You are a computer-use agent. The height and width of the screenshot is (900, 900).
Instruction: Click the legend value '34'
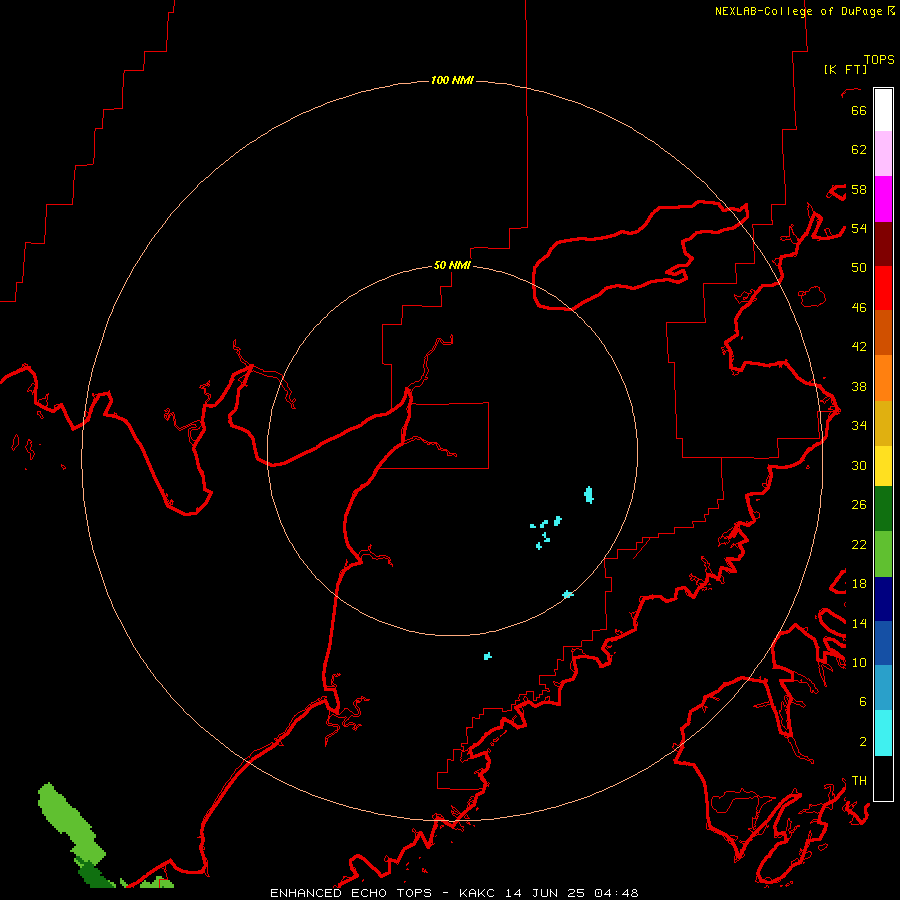tap(859, 426)
